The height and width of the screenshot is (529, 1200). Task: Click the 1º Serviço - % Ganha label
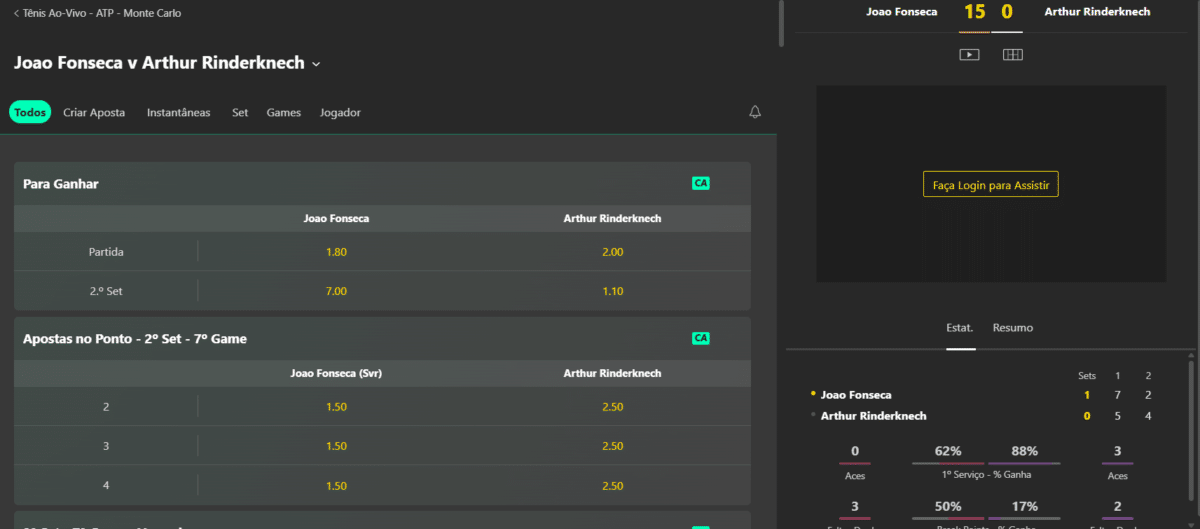(x=987, y=475)
